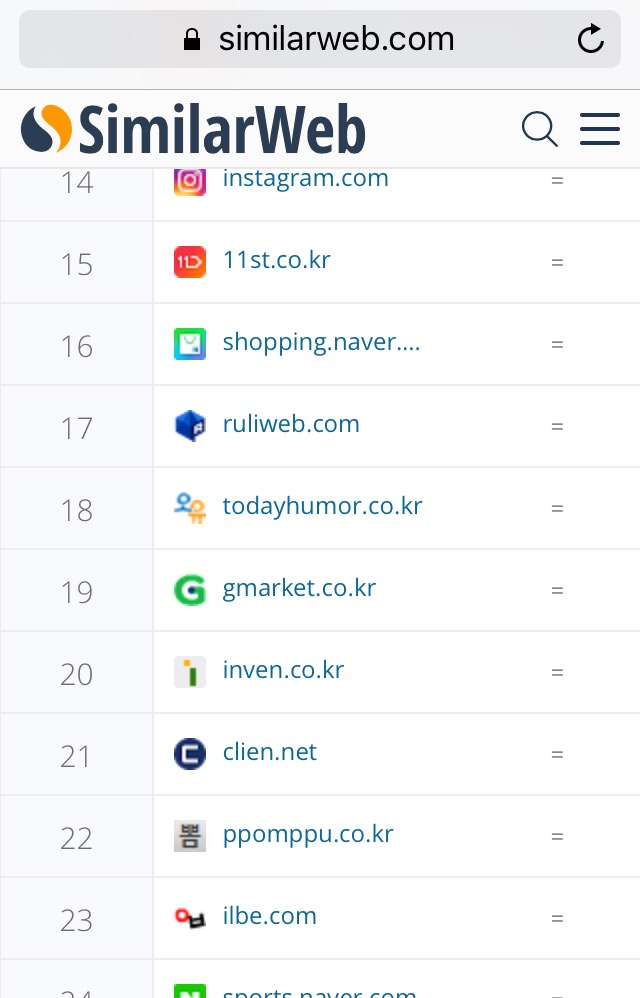Click the ilbe.com favicon
This screenshot has width=640, height=998.
pos(190,917)
